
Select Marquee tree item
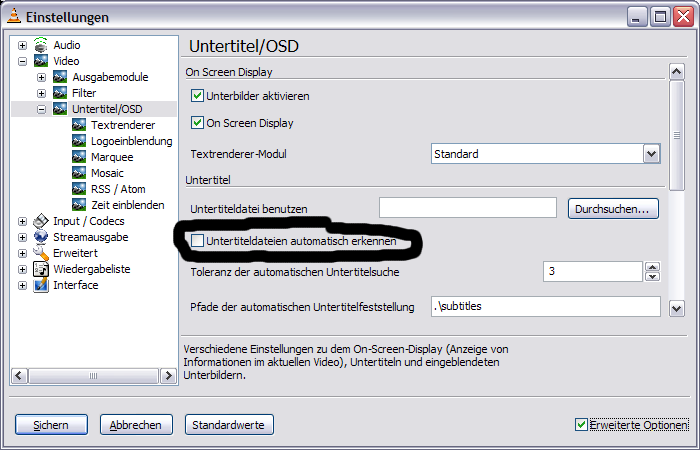point(112,157)
